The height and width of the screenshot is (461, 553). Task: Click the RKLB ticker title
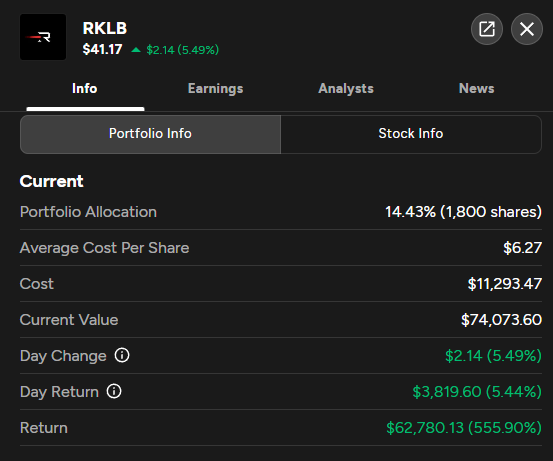pos(105,28)
